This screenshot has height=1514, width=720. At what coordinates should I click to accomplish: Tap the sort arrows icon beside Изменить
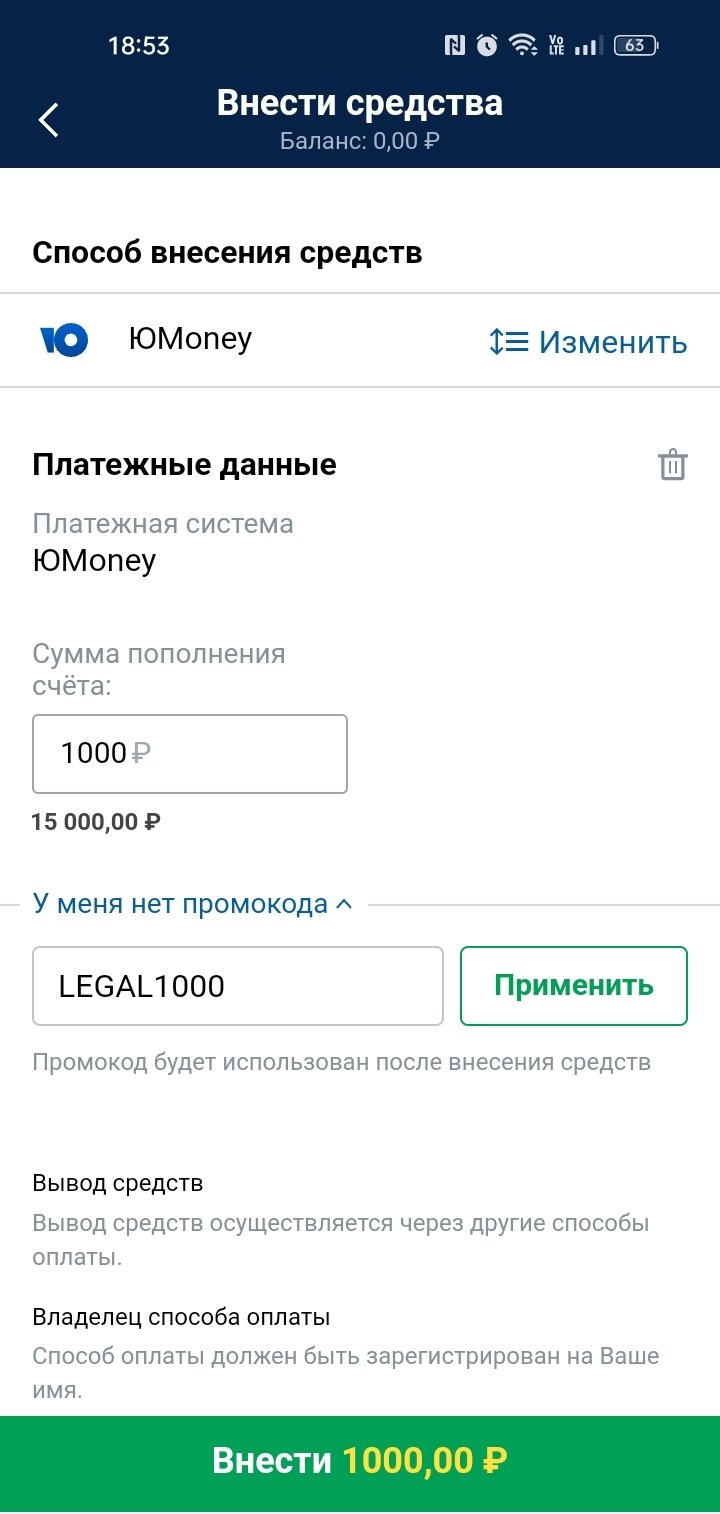[509, 342]
